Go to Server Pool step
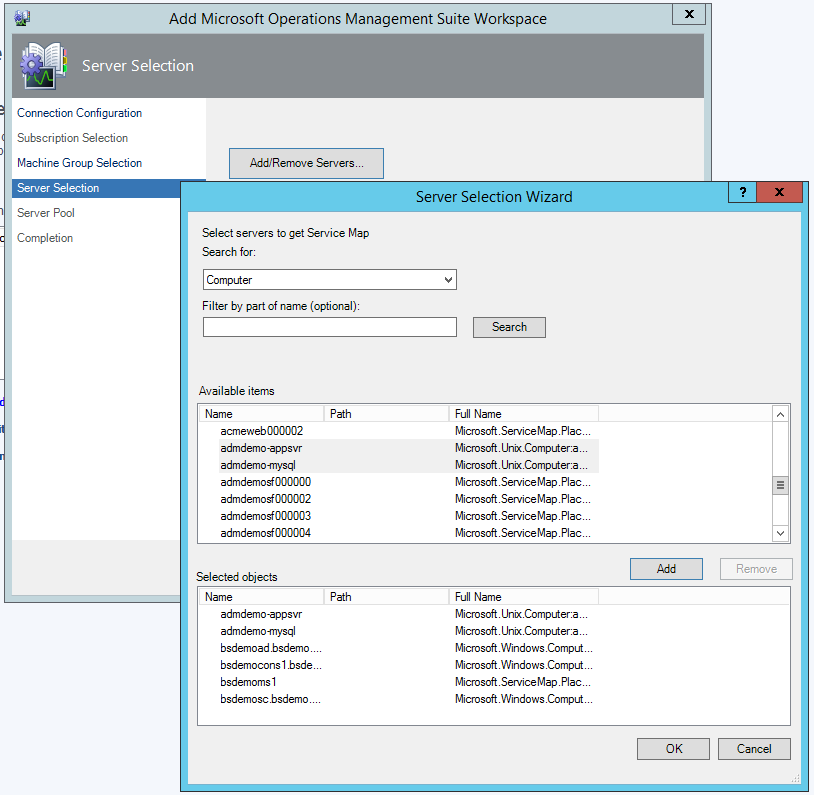The width and height of the screenshot is (814, 795). pyautogui.click(x=46, y=213)
